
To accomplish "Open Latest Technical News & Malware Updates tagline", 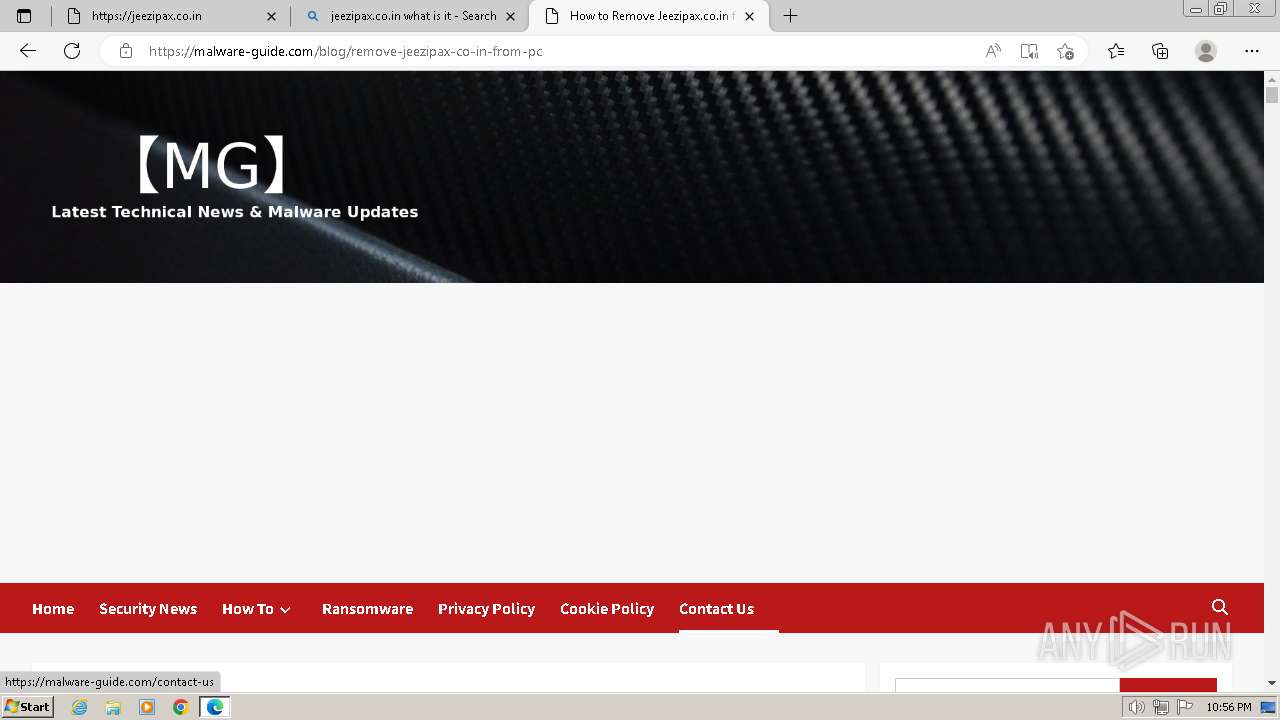I will tap(235, 212).
